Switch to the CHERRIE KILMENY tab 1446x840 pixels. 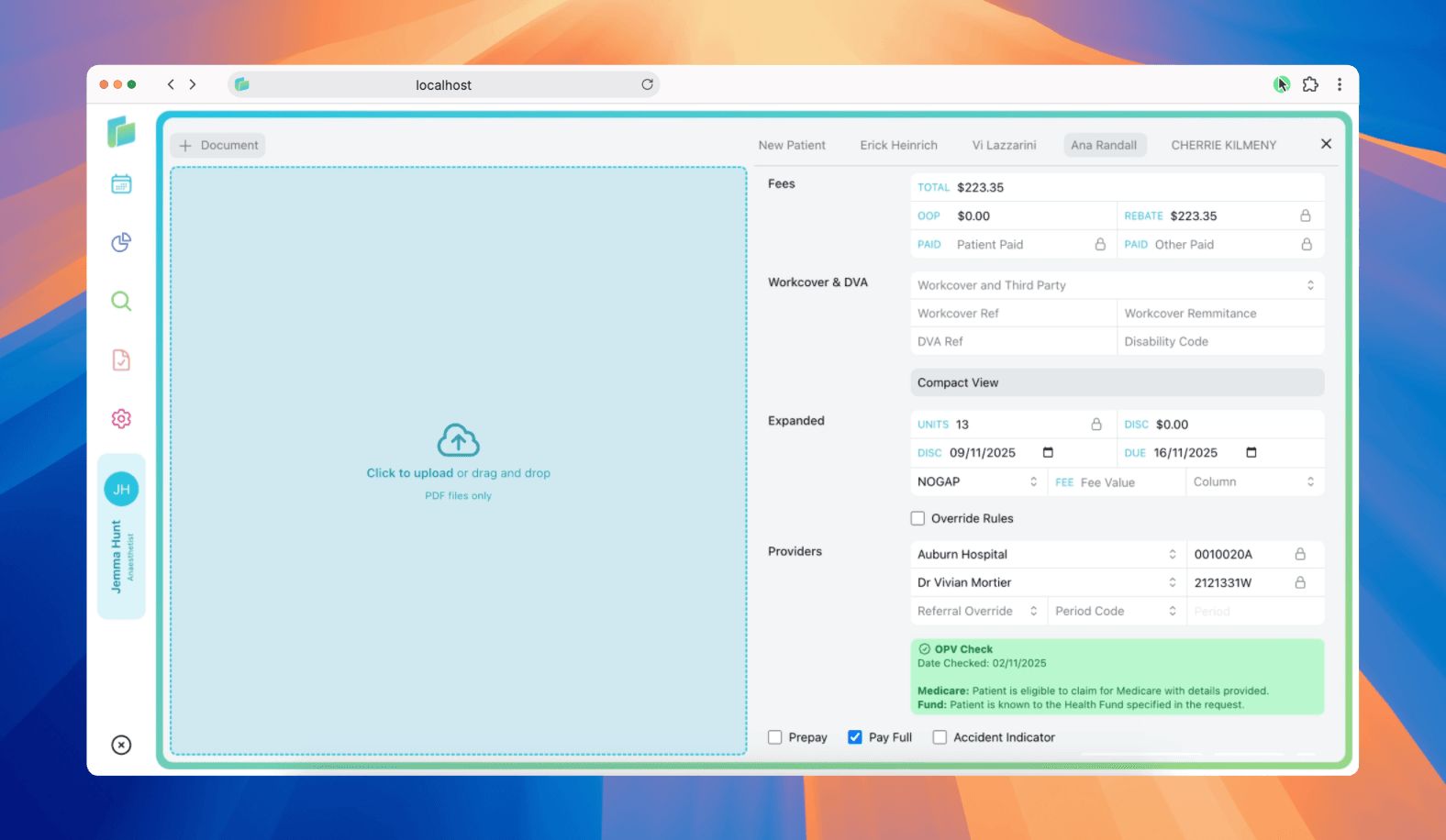pos(1223,145)
